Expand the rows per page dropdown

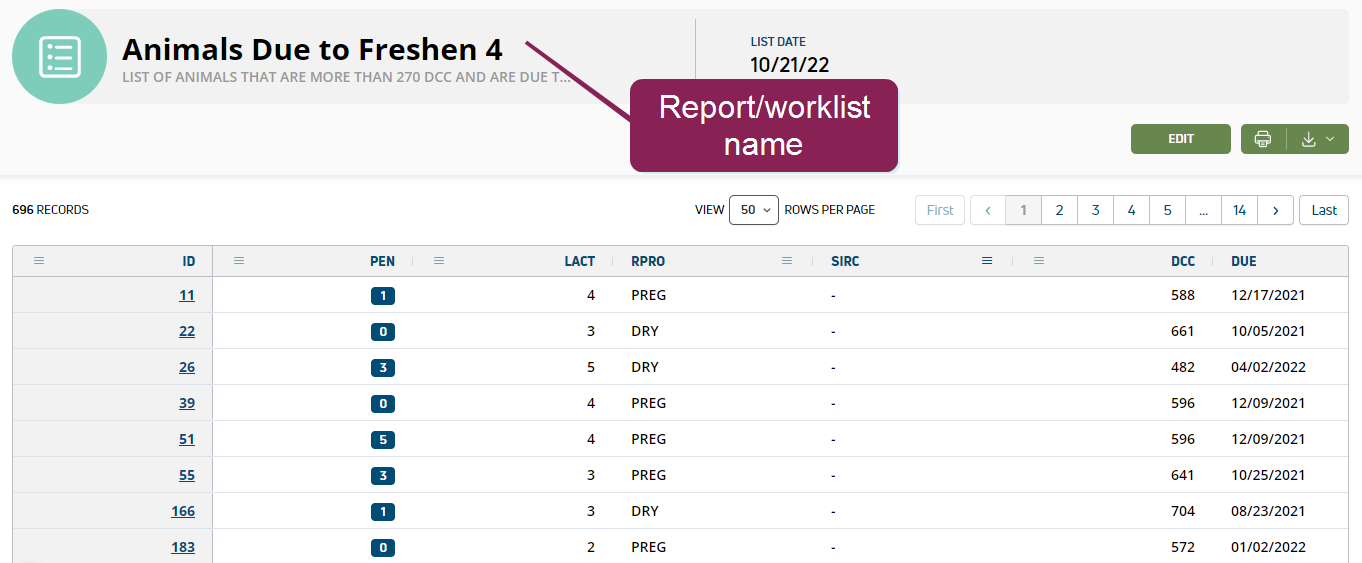click(753, 210)
